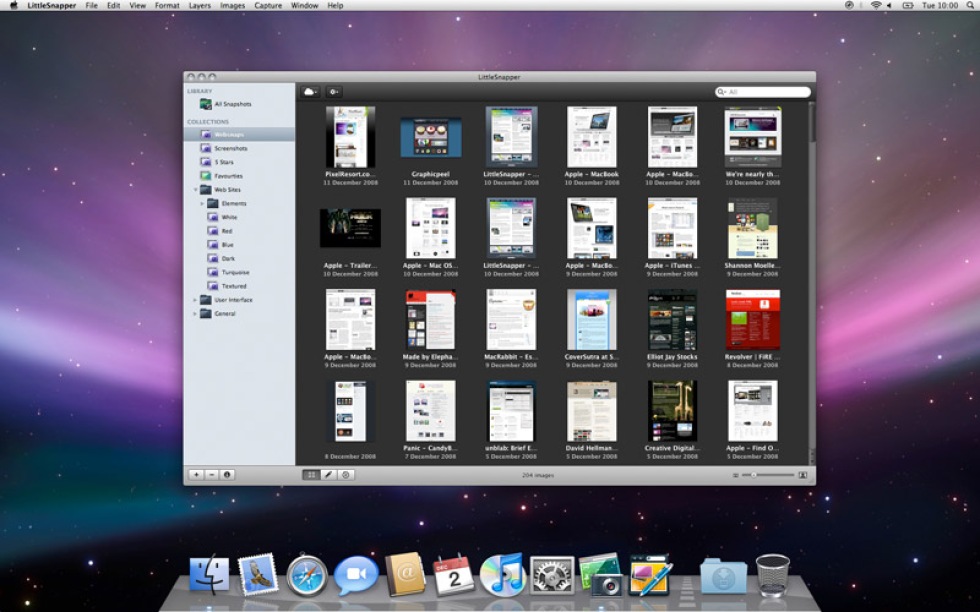980x612 pixels.
Task: Open LittleSnapper camera icon in Dock
Action: coord(601,574)
